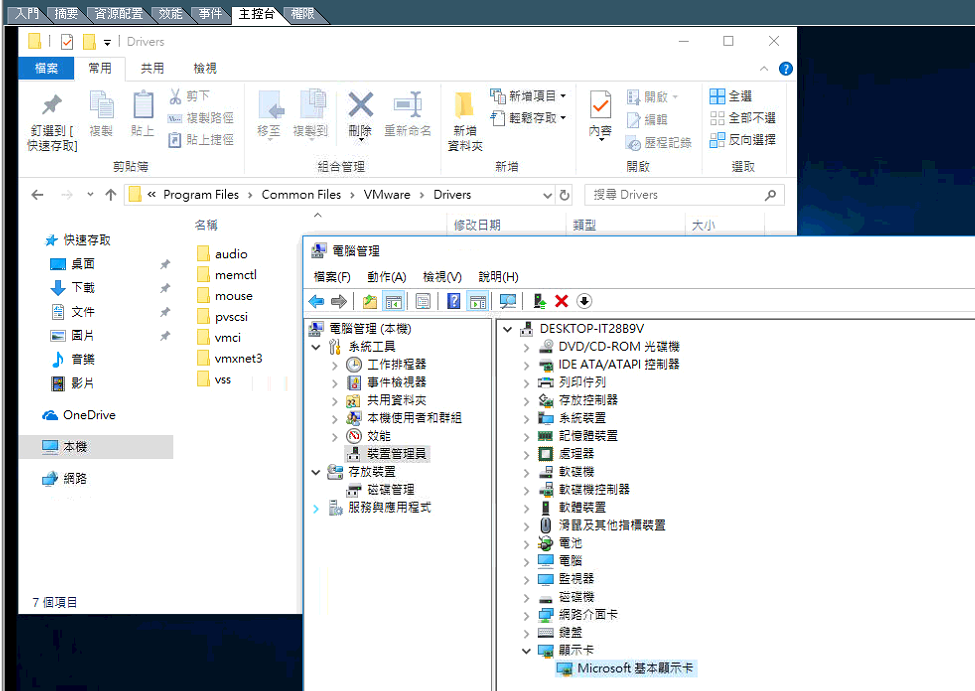Click the blue help question-mark toolbar icon
This screenshot has width=975, height=691.
(453, 301)
